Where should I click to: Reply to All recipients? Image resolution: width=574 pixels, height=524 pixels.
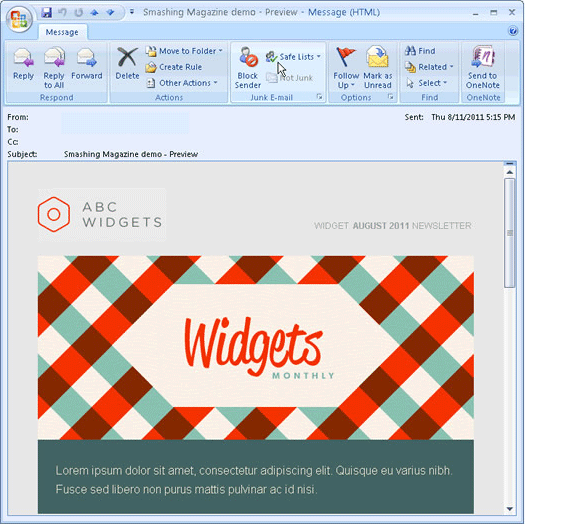click(x=54, y=68)
